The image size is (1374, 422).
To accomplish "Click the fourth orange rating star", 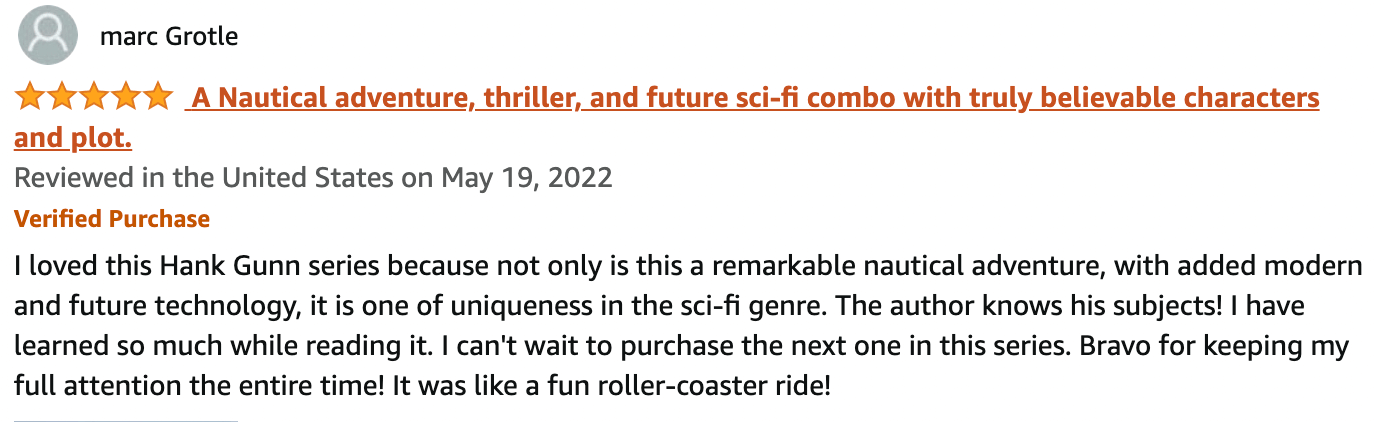I will [x=126, y=97].
